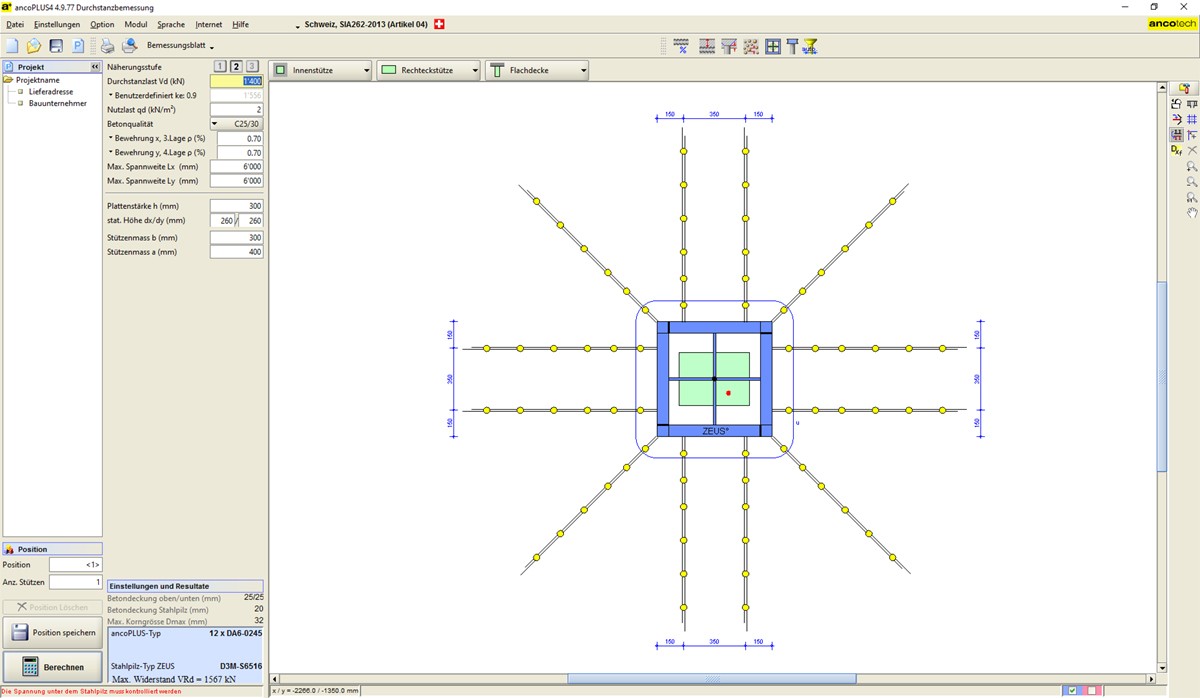Select the hand pan tool
1200x698 pixels.
1191,213
